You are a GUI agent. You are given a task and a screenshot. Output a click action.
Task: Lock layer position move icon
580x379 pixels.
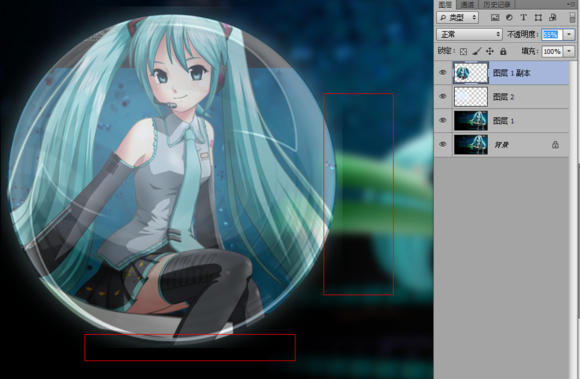490,51
